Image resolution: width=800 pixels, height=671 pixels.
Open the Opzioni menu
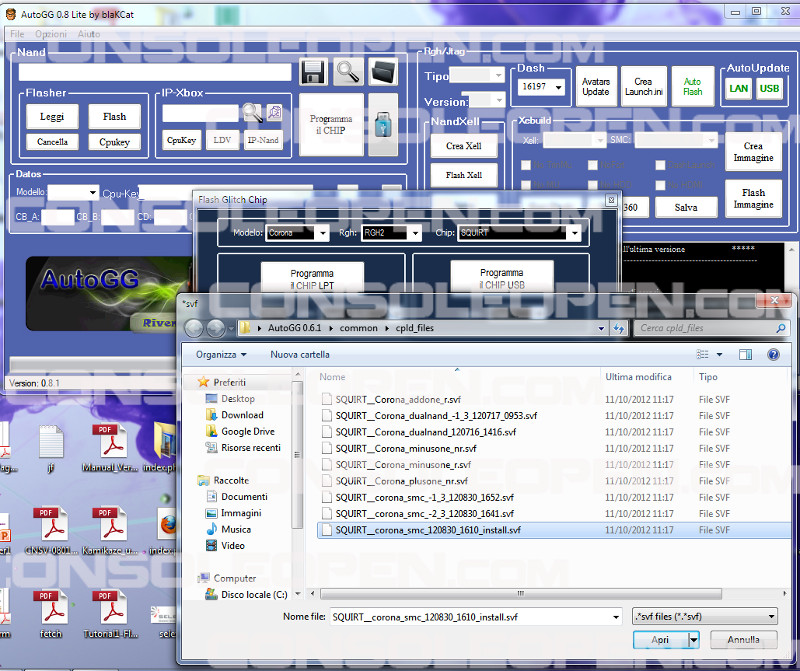[51, 34]
